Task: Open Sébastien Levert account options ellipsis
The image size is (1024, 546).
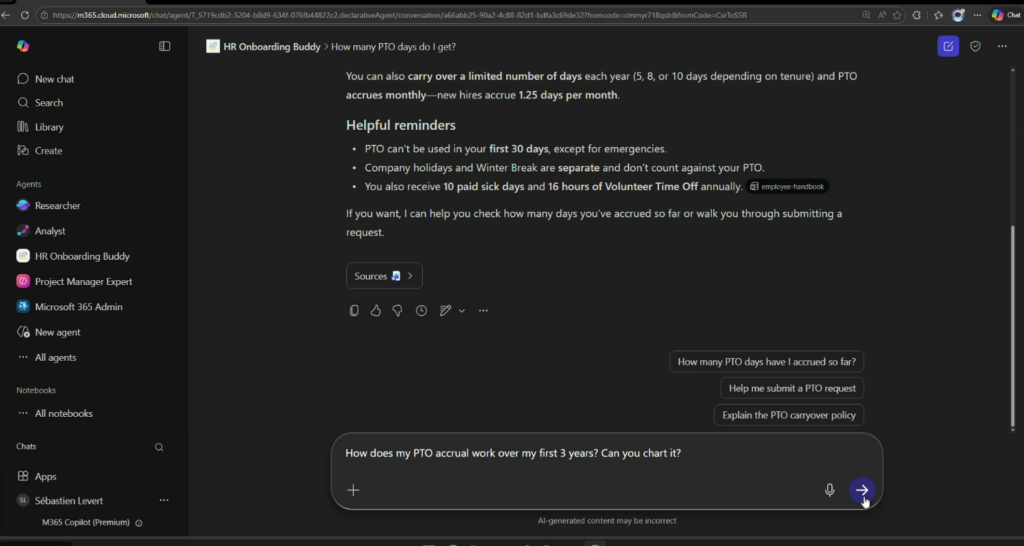Action: (164, 500)
